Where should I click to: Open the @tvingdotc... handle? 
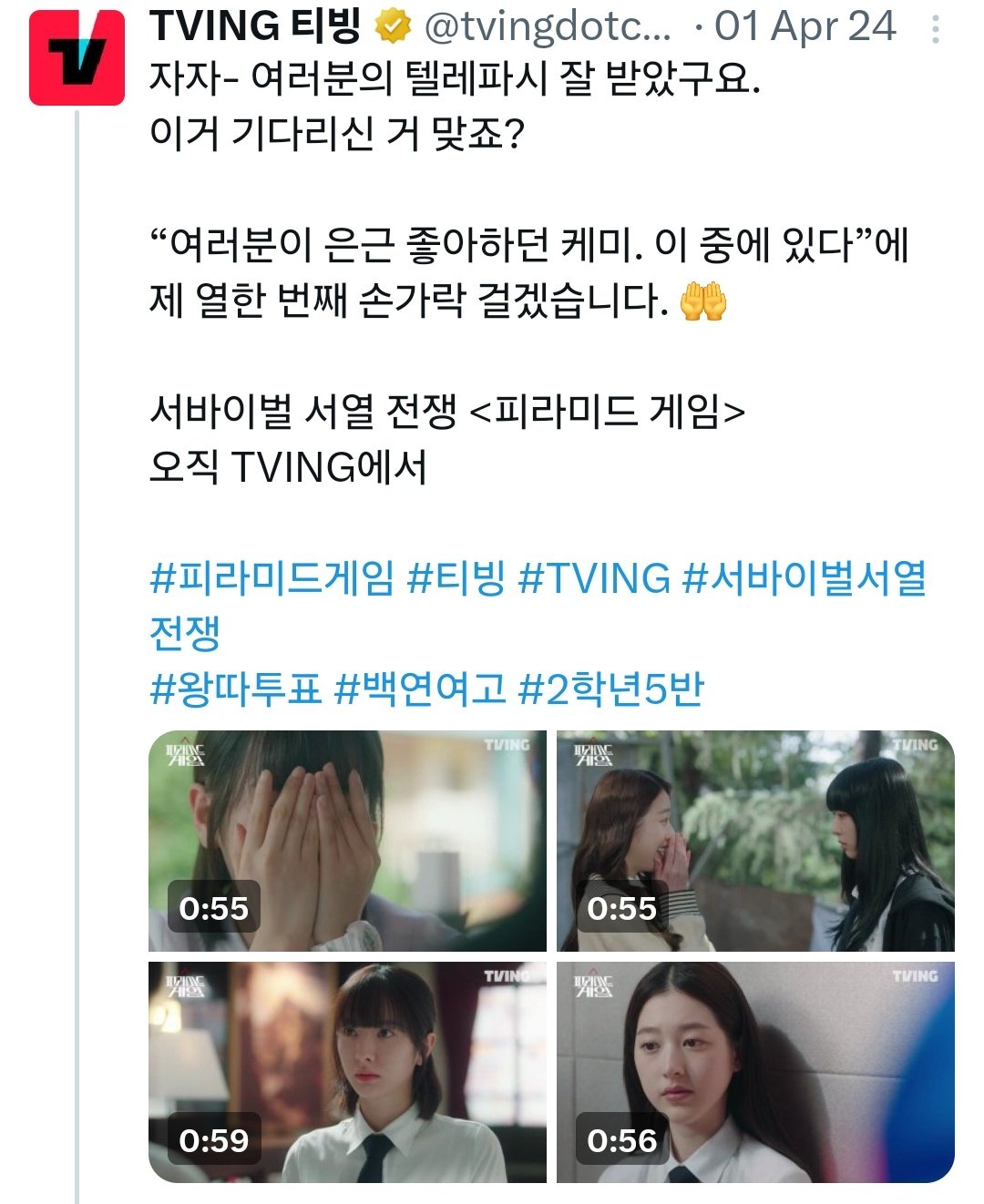point(548,27)
